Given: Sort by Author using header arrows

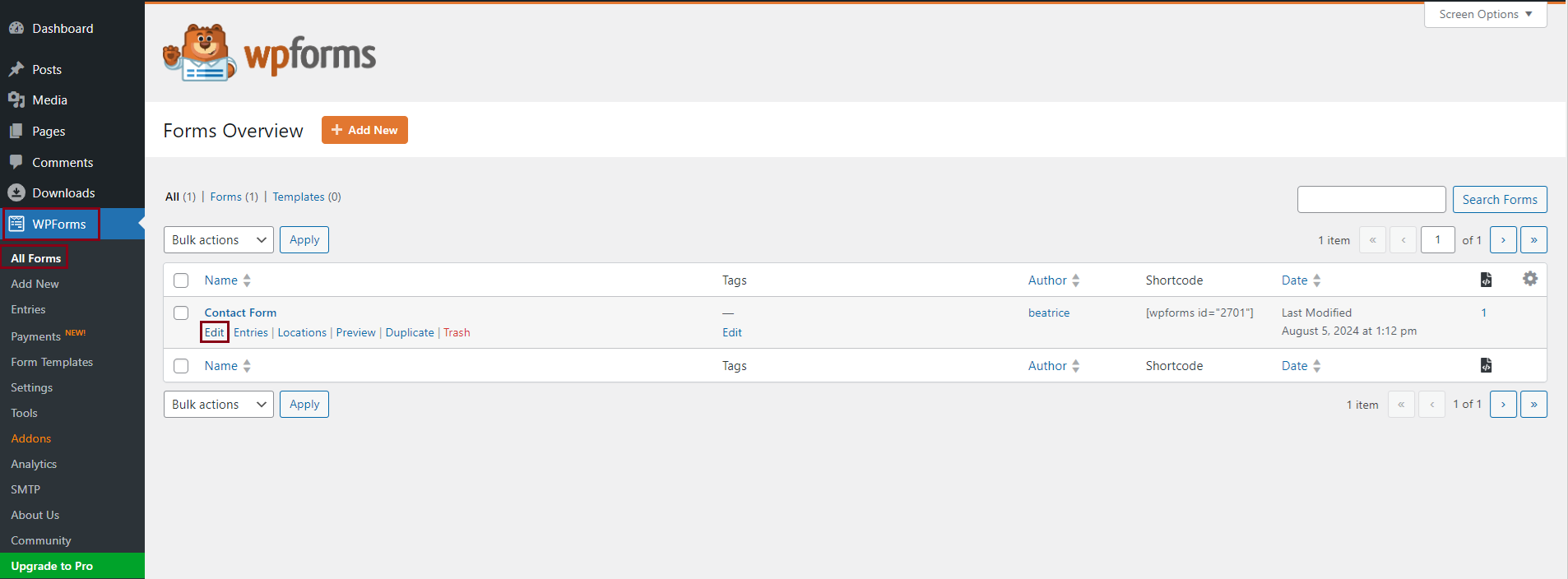Looking at the screenshot, I should [1076, 280].
